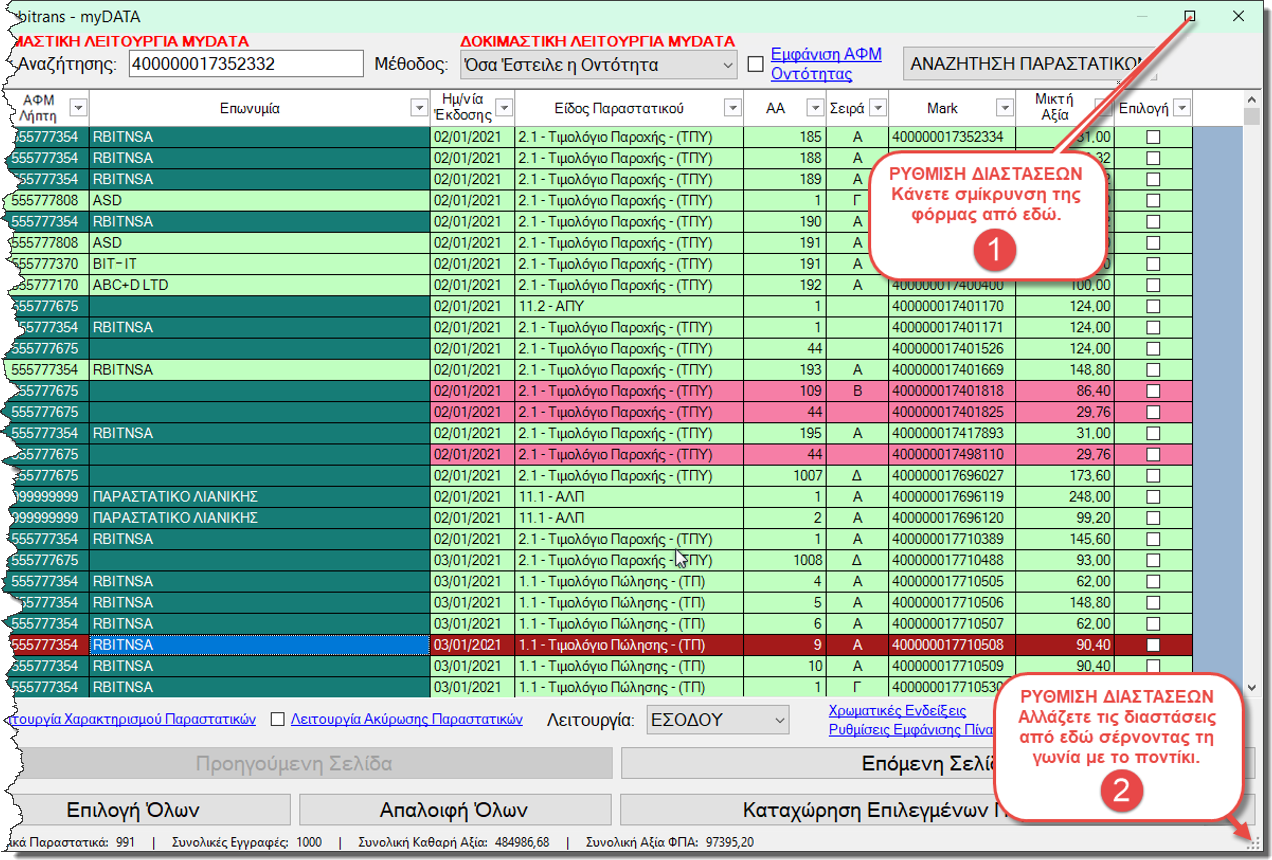Click the ΑΝΑΖΗΤΗΣΗ ΠΑΡΑΣΤΑΤΙΚΩΝ button
Viewport: 1272px width, 860px height.
(1028, 64)
